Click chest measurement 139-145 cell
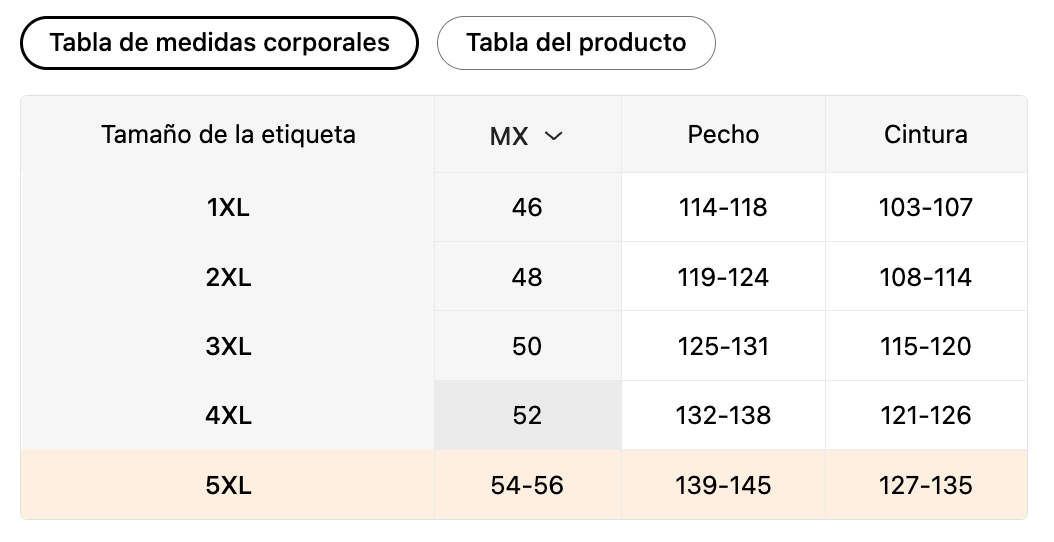The image size is (1054, 542). (723, 485)
